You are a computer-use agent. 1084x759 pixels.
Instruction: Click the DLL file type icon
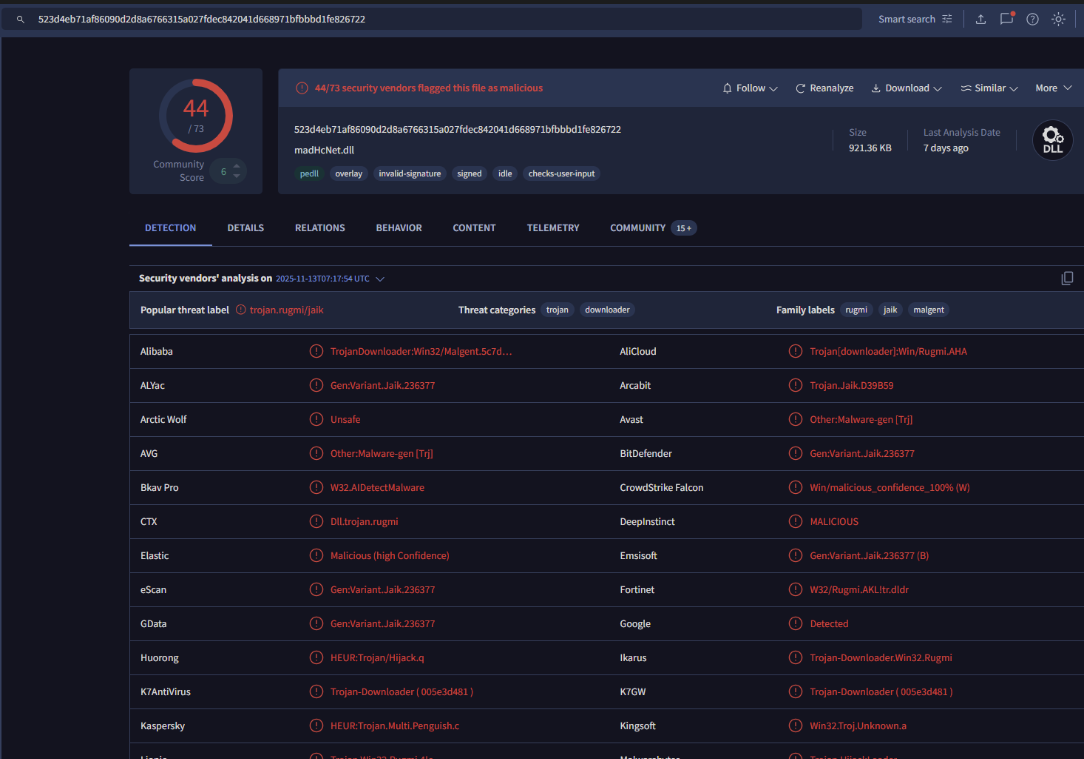pos(1052,141)
